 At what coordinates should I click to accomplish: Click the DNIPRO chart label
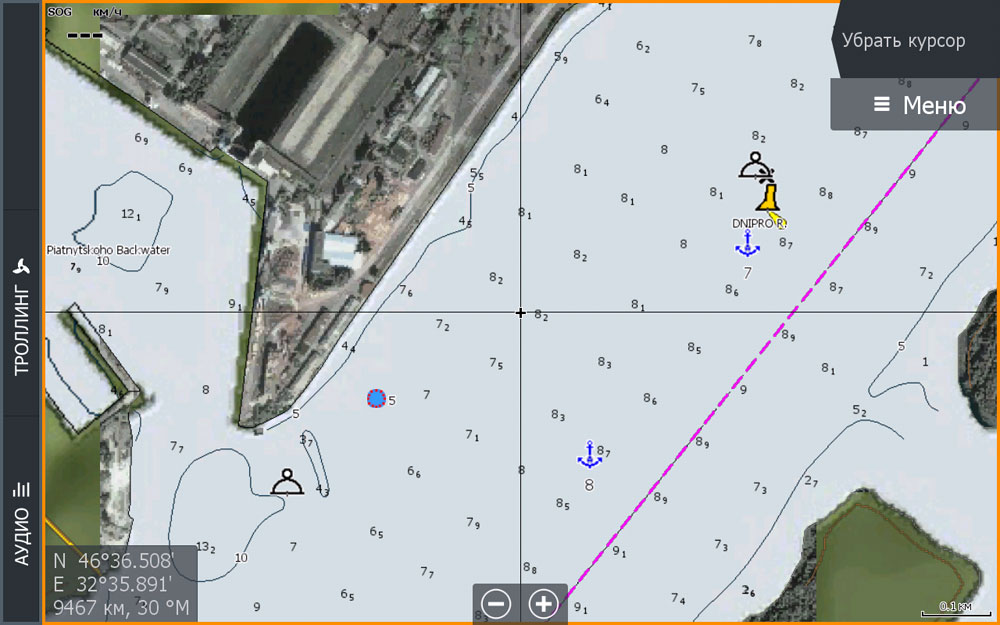[x=758, y=224]
